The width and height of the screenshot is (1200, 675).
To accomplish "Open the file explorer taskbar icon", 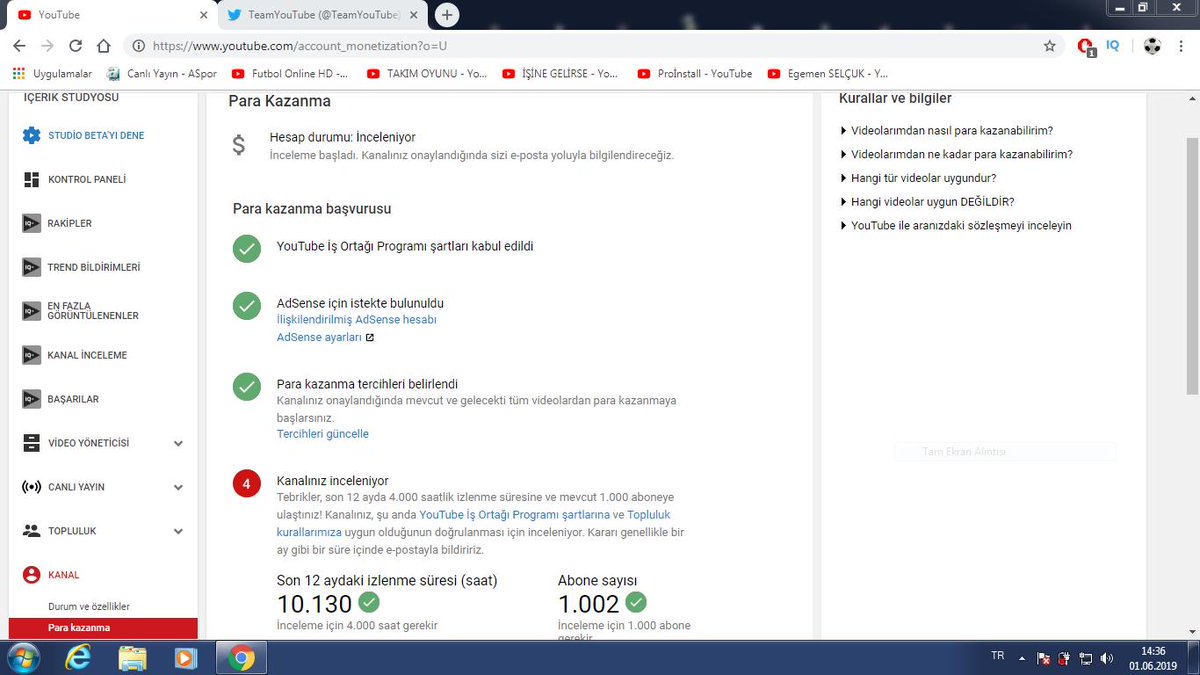I will coord(132,658).
